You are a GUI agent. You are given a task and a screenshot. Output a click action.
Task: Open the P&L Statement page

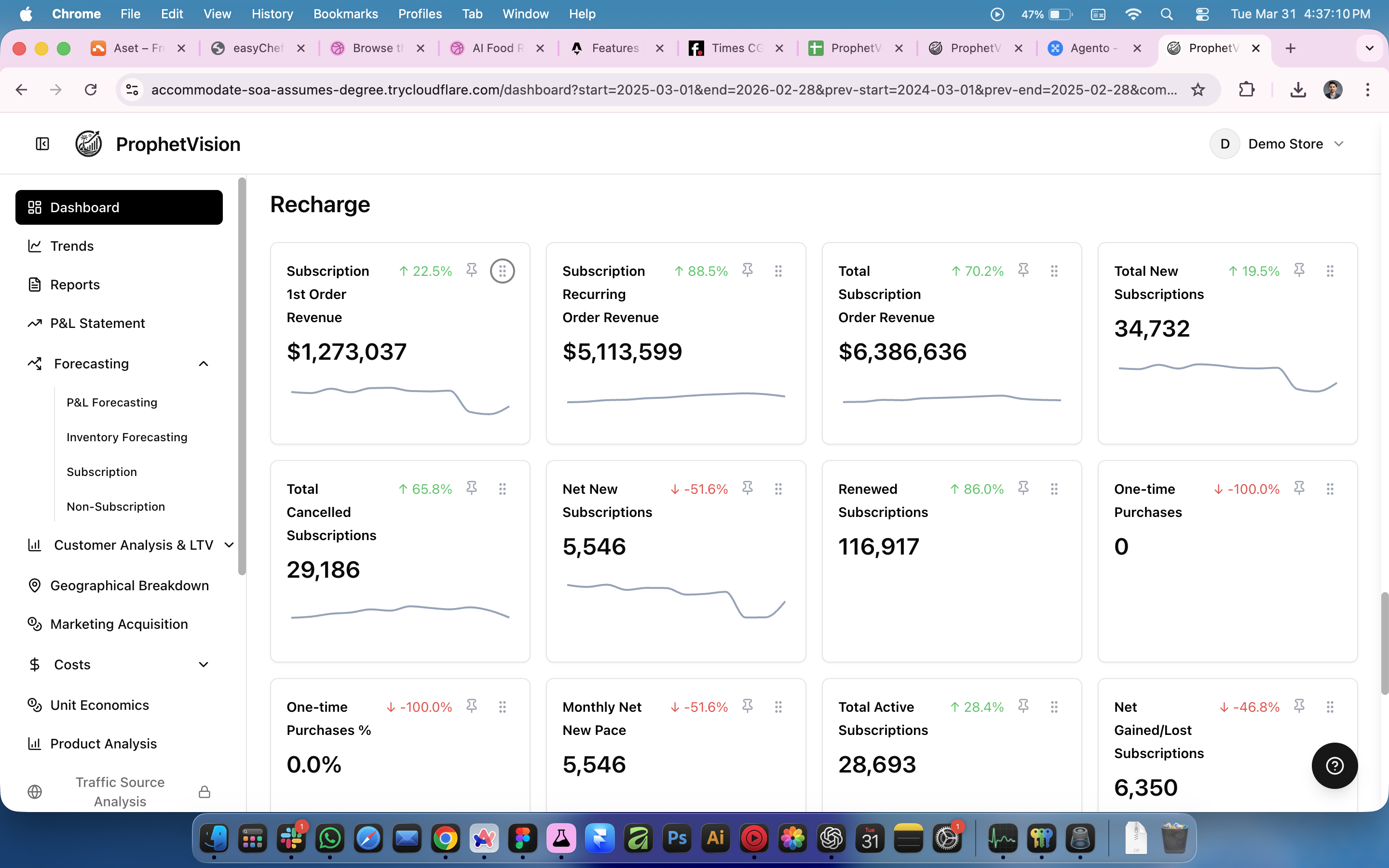pos(97,323)
